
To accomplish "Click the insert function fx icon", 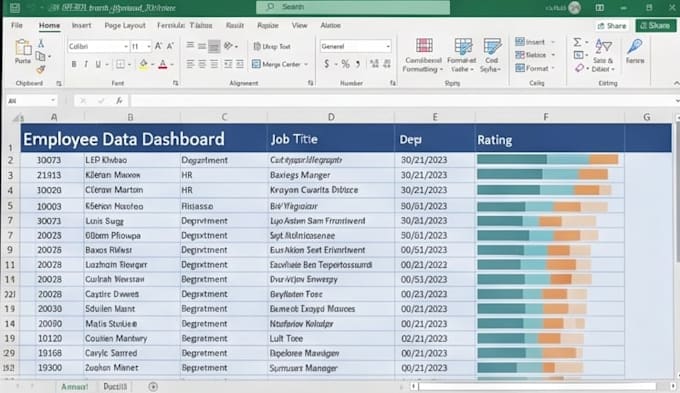I will (119, 101).
